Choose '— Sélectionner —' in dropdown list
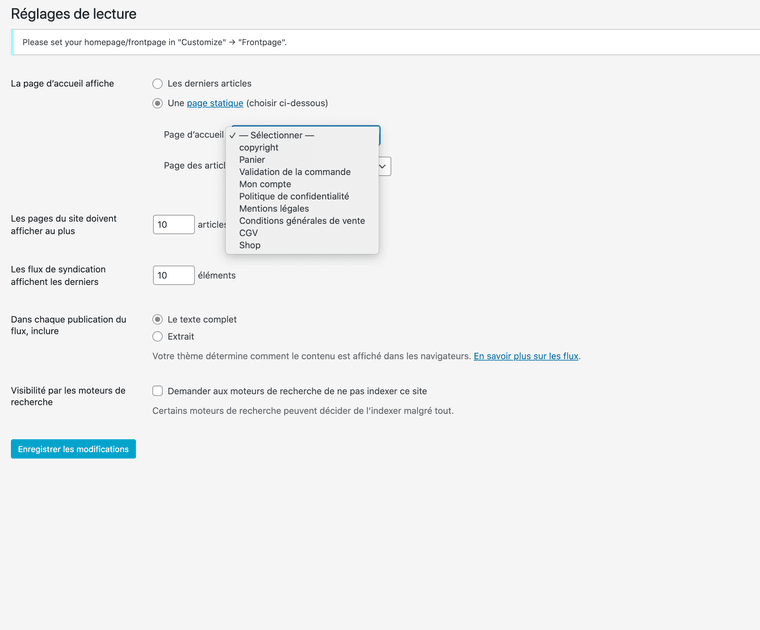 (277, 136)
